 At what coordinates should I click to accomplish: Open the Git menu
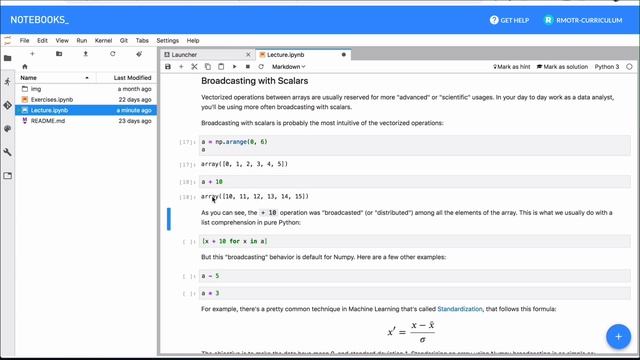point(124,40)
